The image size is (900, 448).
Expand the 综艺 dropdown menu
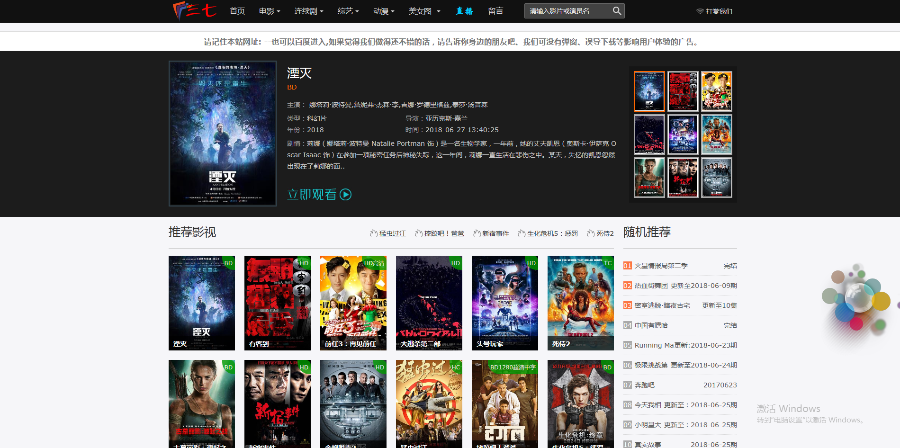click(x=348, y=11)
